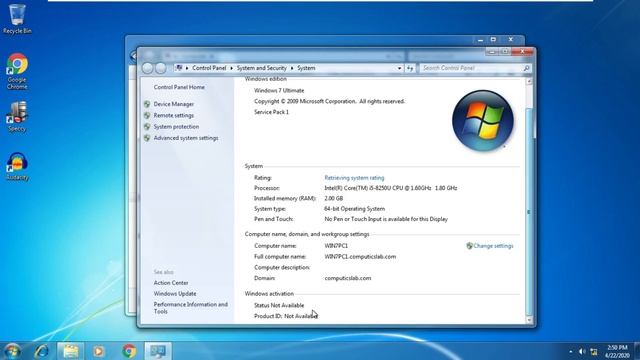Click the scrollbar down arrow
This screenshot has height=360, width=640.
pyautogui.click(x=529, y=320)
